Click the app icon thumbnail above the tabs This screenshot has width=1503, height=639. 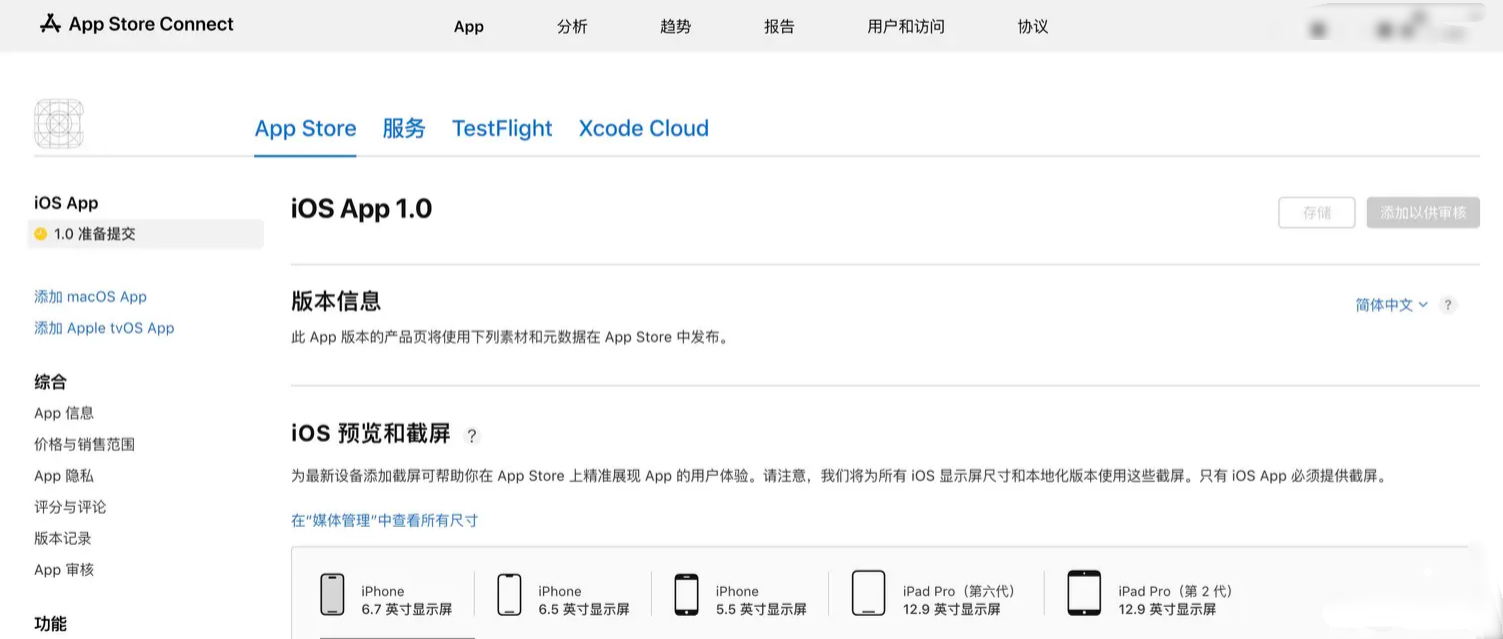(x=59, y=123)
